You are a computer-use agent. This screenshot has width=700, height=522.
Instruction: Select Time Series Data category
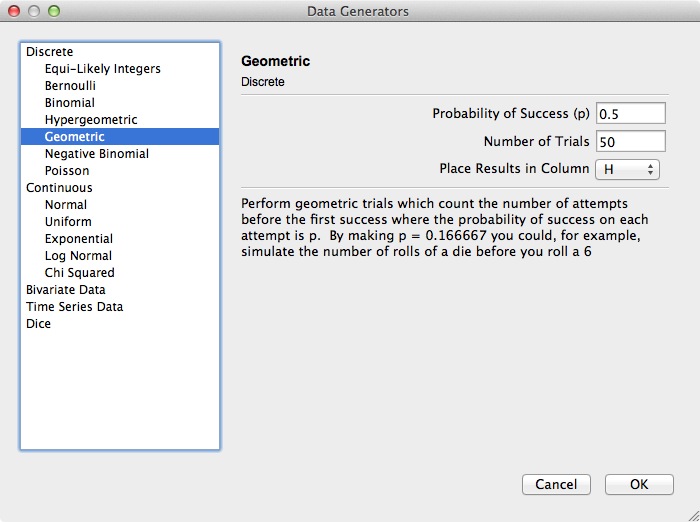coord(74,307)
